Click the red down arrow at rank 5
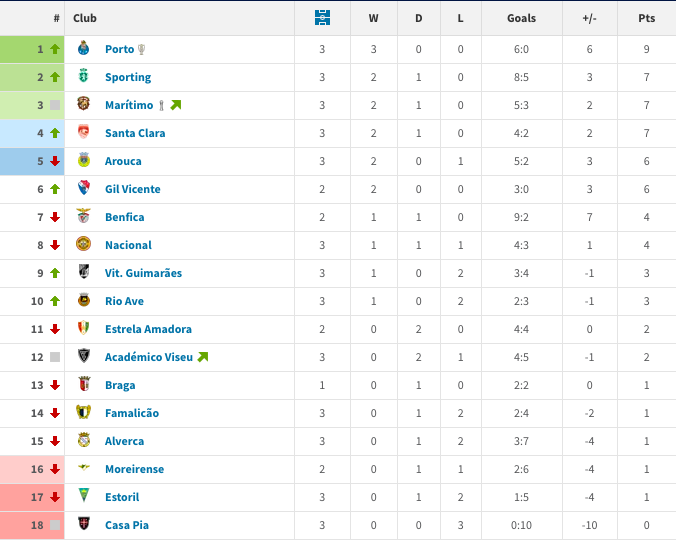676x540 pixels. [x=55, y=161]
